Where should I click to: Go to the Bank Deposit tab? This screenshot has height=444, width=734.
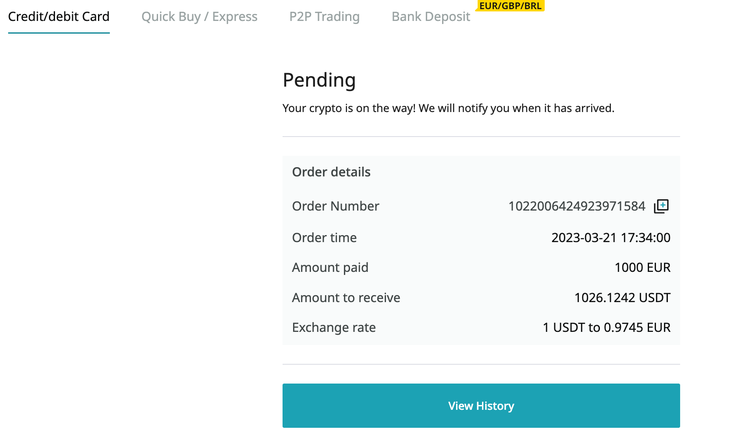pyautogui.click(x=431, y=17)
